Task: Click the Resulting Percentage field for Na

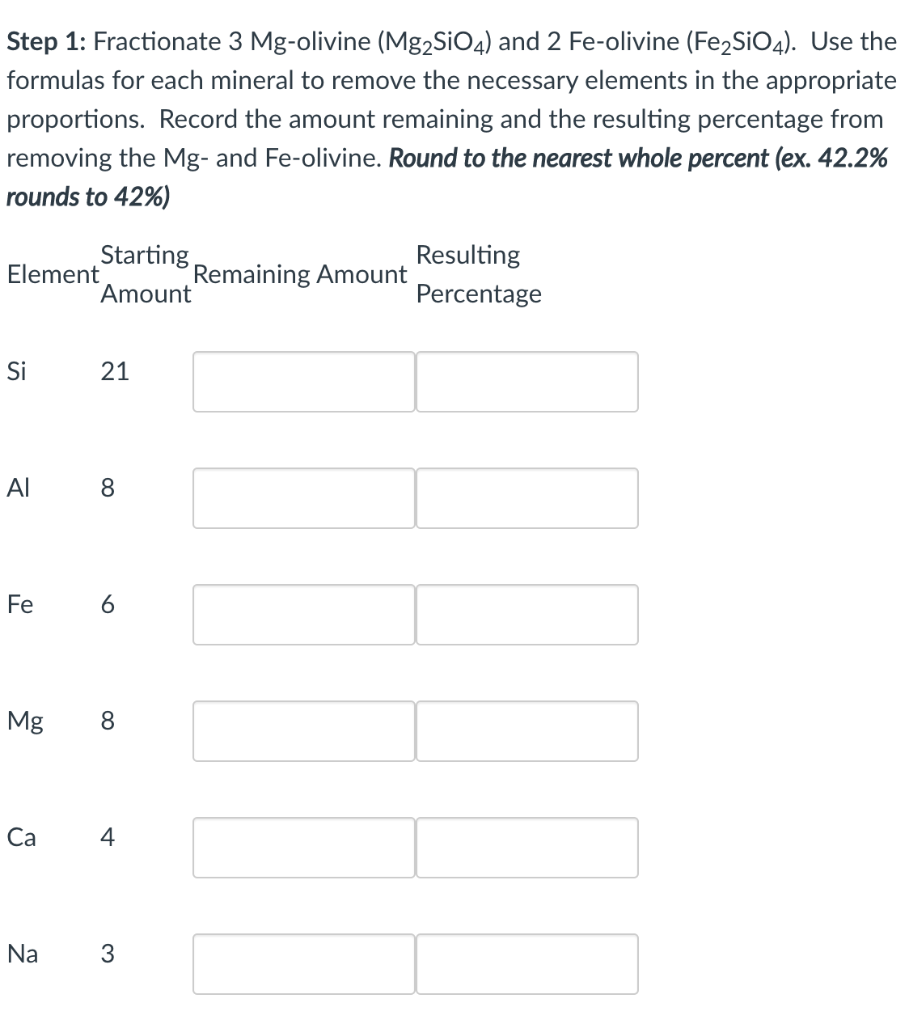Action: click(x=528, y=963)
